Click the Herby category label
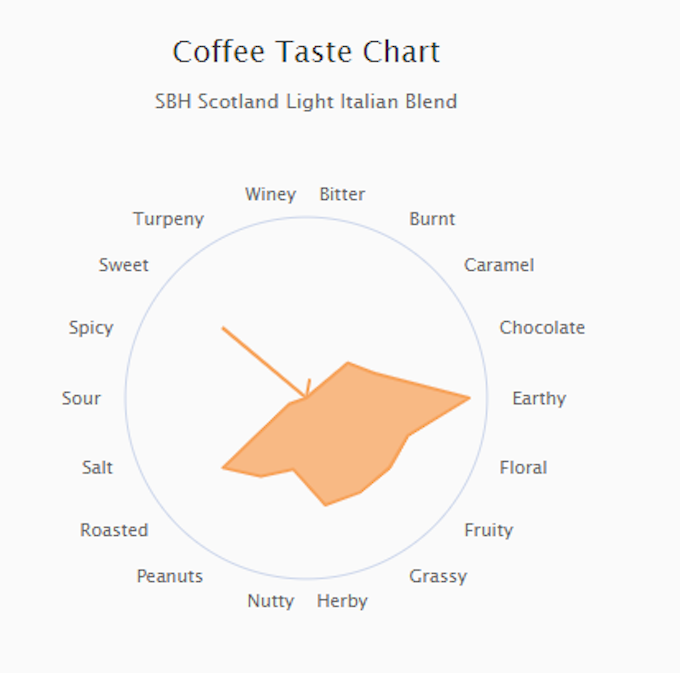Image resolution: width=680 pixels, height=673 pixels. [342, 601]
